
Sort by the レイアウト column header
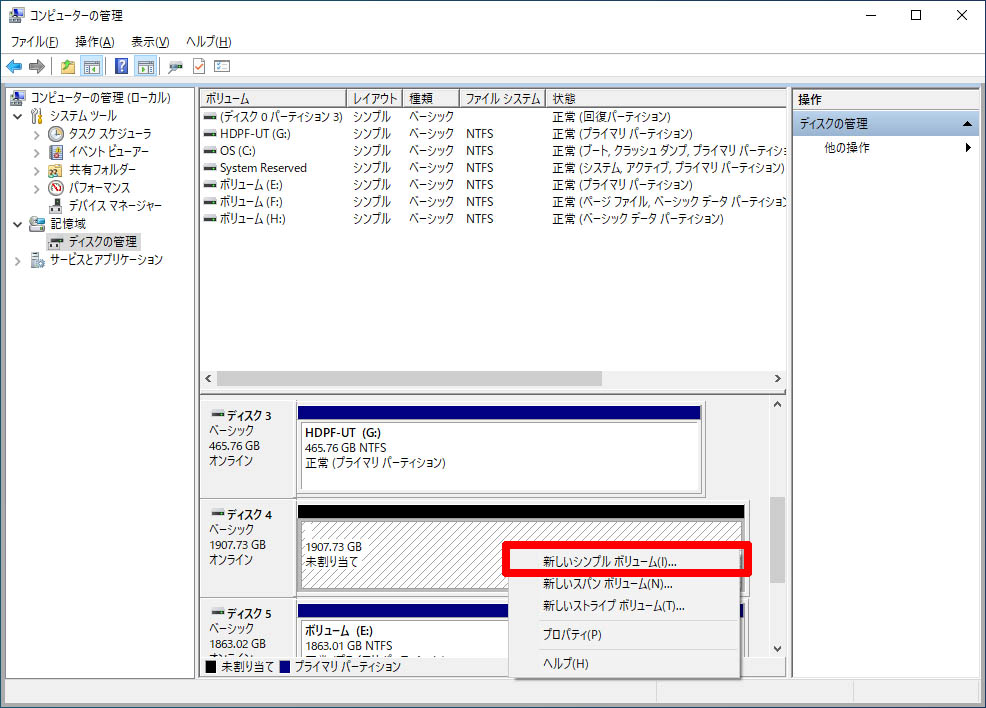coord(375,99)
